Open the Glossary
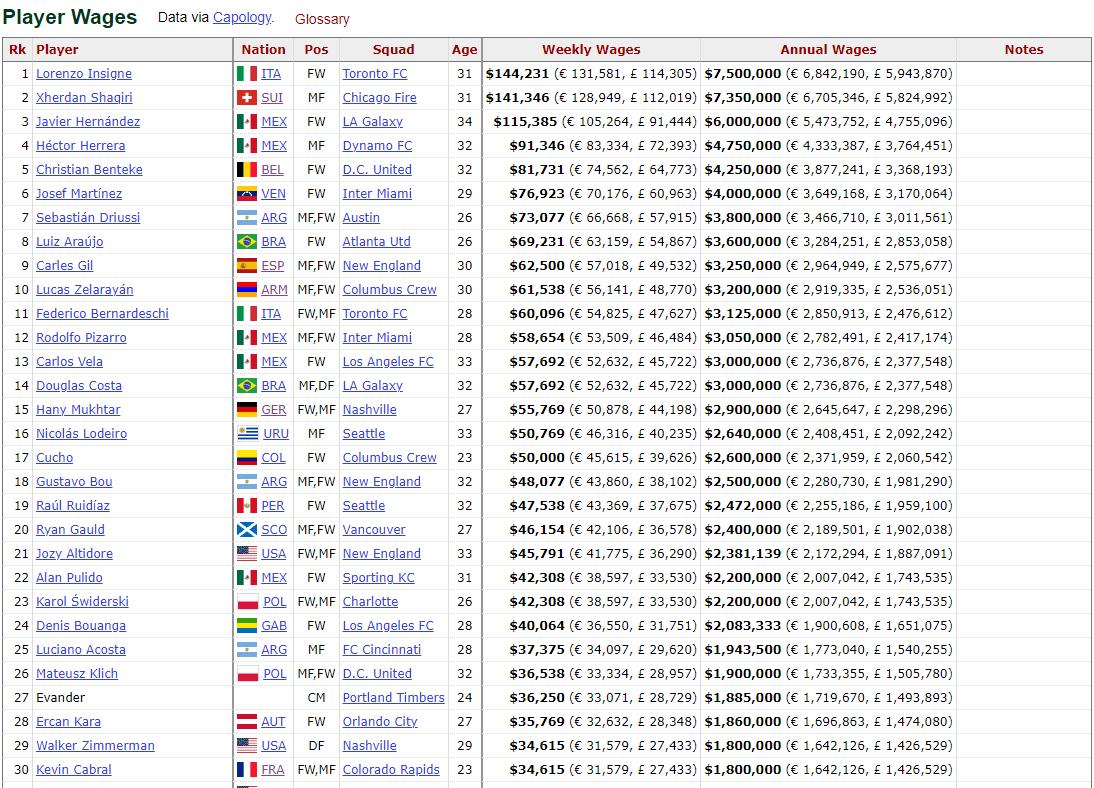Image resolution: width=1094 pixels, height=788 pixels. pyautogui.click(x=322, y=19)
